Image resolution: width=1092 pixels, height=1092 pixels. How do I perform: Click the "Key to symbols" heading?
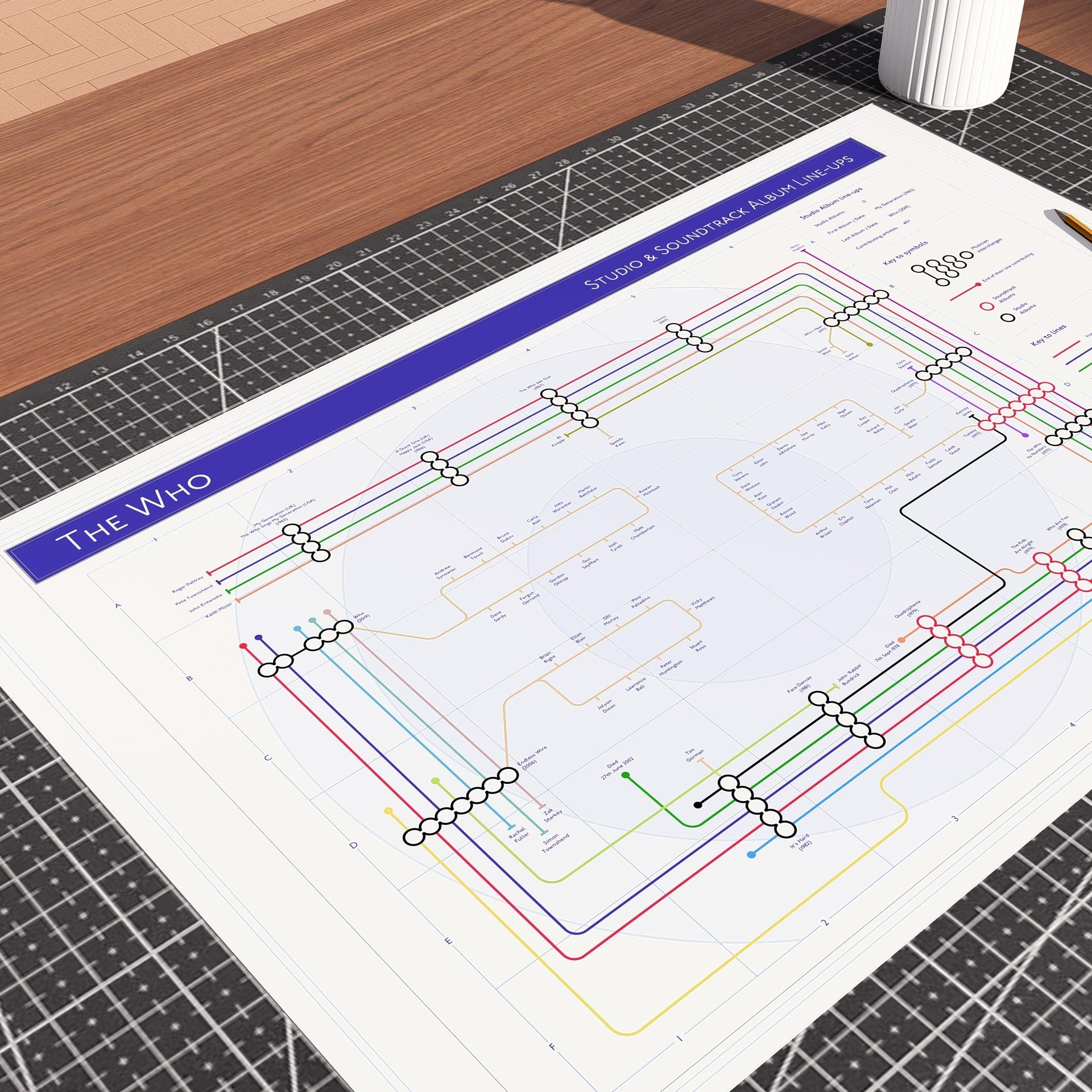905,253
